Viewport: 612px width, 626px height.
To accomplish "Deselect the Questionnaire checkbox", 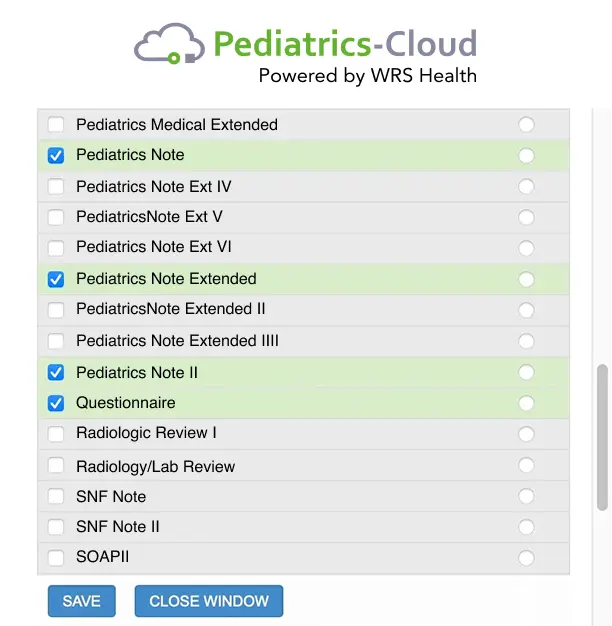I will (x=56, y=404).
